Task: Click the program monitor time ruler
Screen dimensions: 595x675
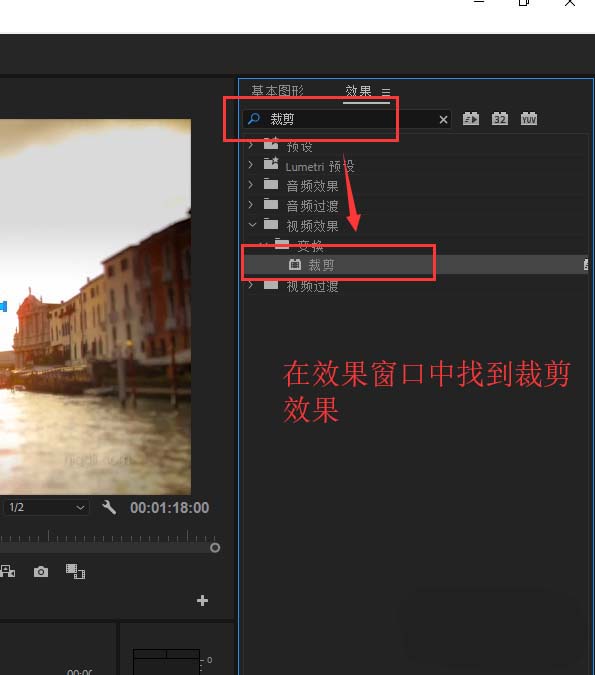Action: point(108,536)
